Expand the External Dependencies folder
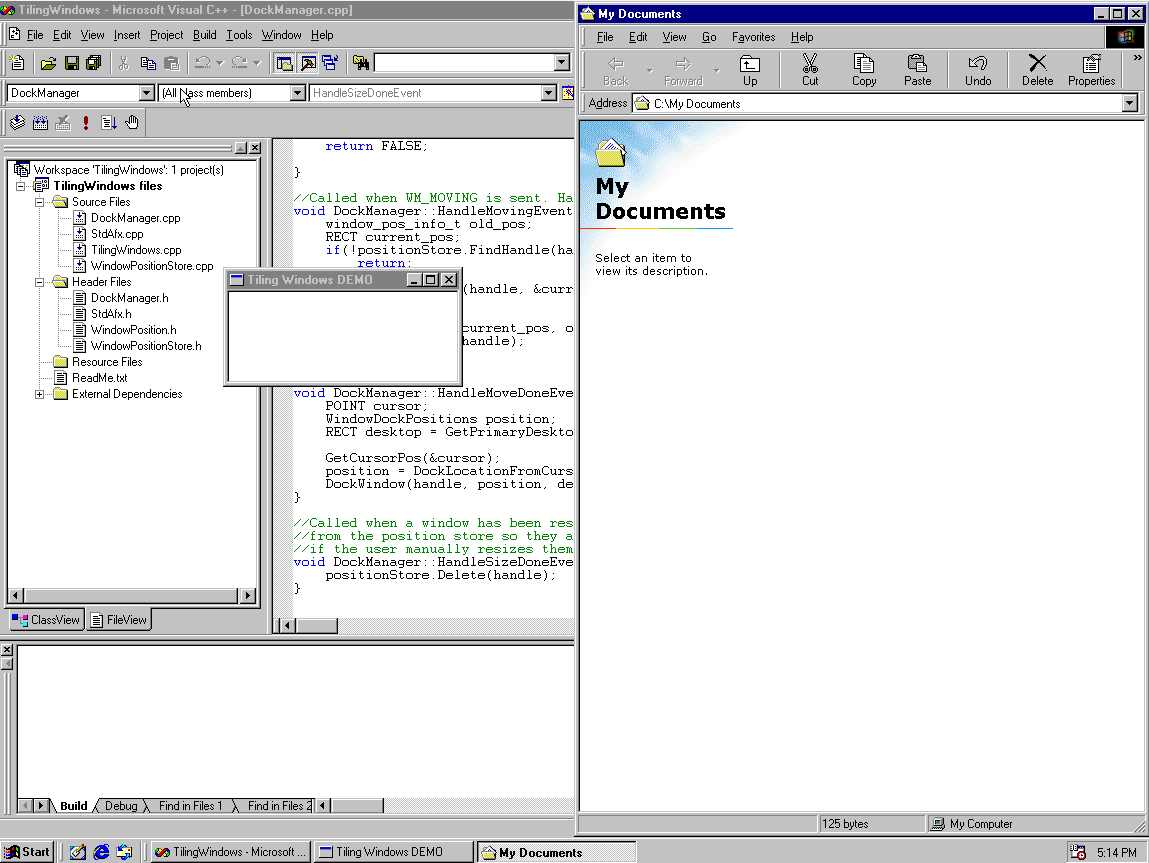 [x=40, y=394]
